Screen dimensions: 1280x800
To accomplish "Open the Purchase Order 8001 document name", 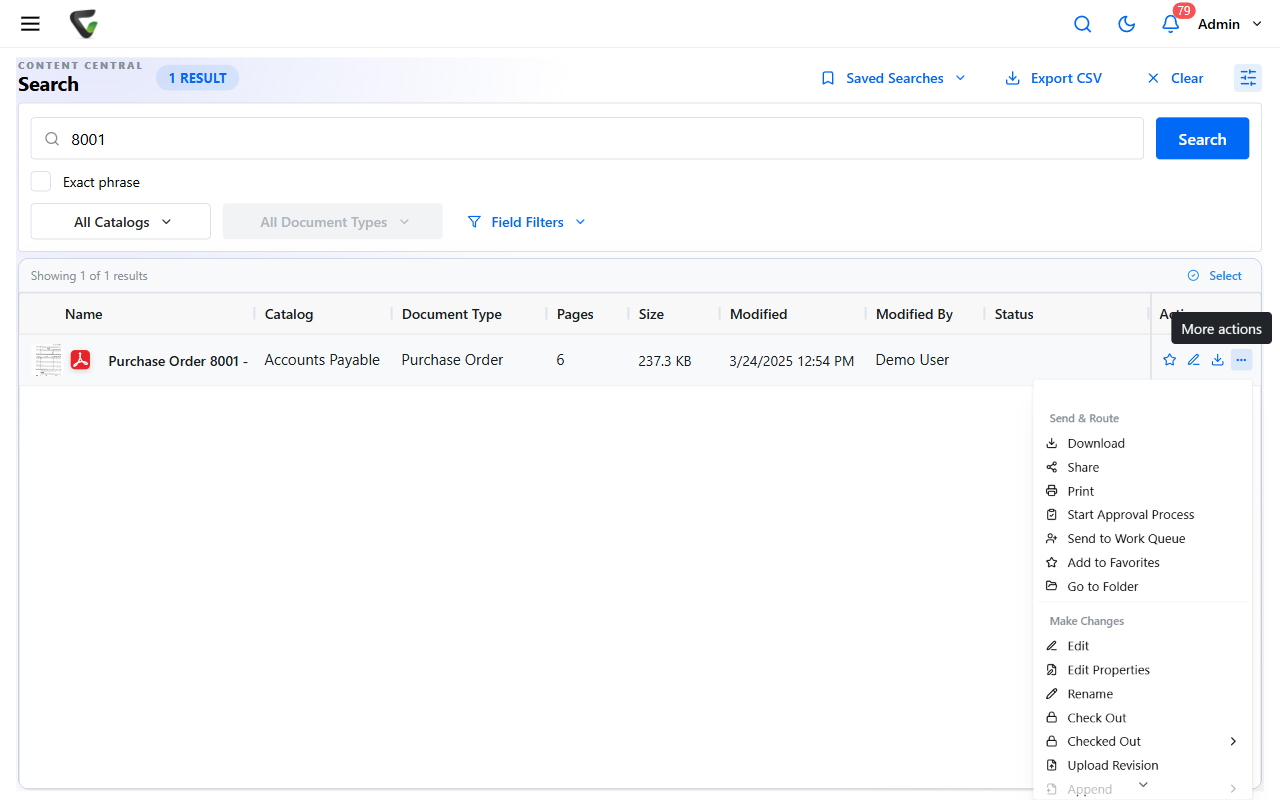I will click(178, 361).
